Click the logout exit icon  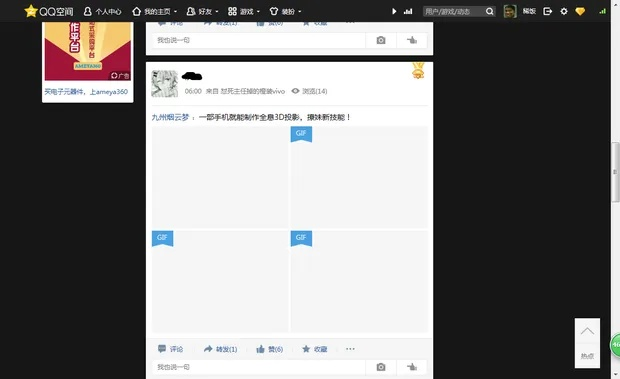(x=548, y=11)
